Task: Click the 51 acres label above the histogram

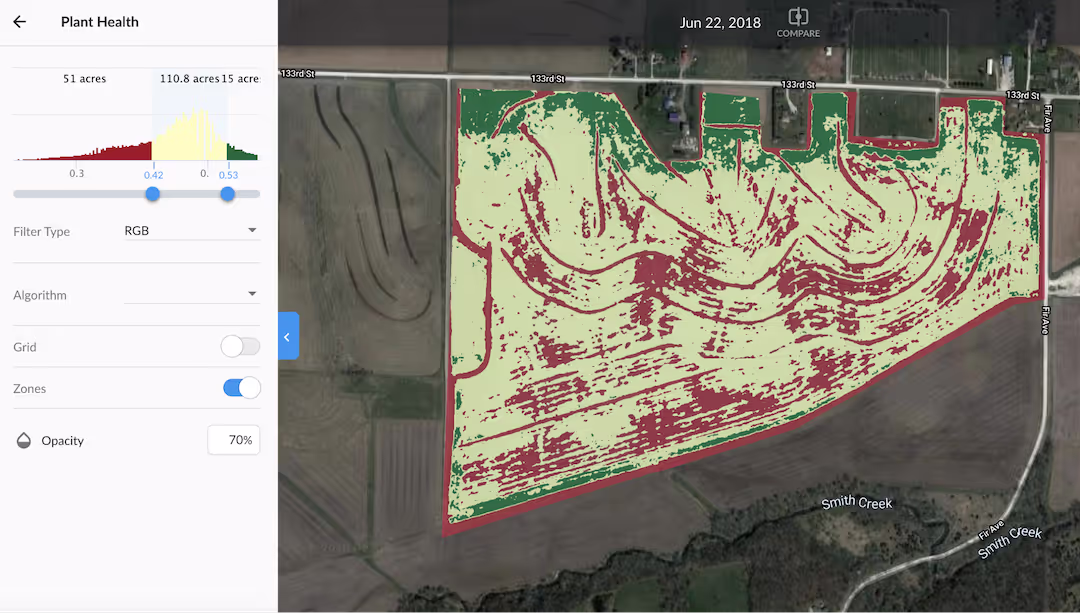Action: [84, 77]
